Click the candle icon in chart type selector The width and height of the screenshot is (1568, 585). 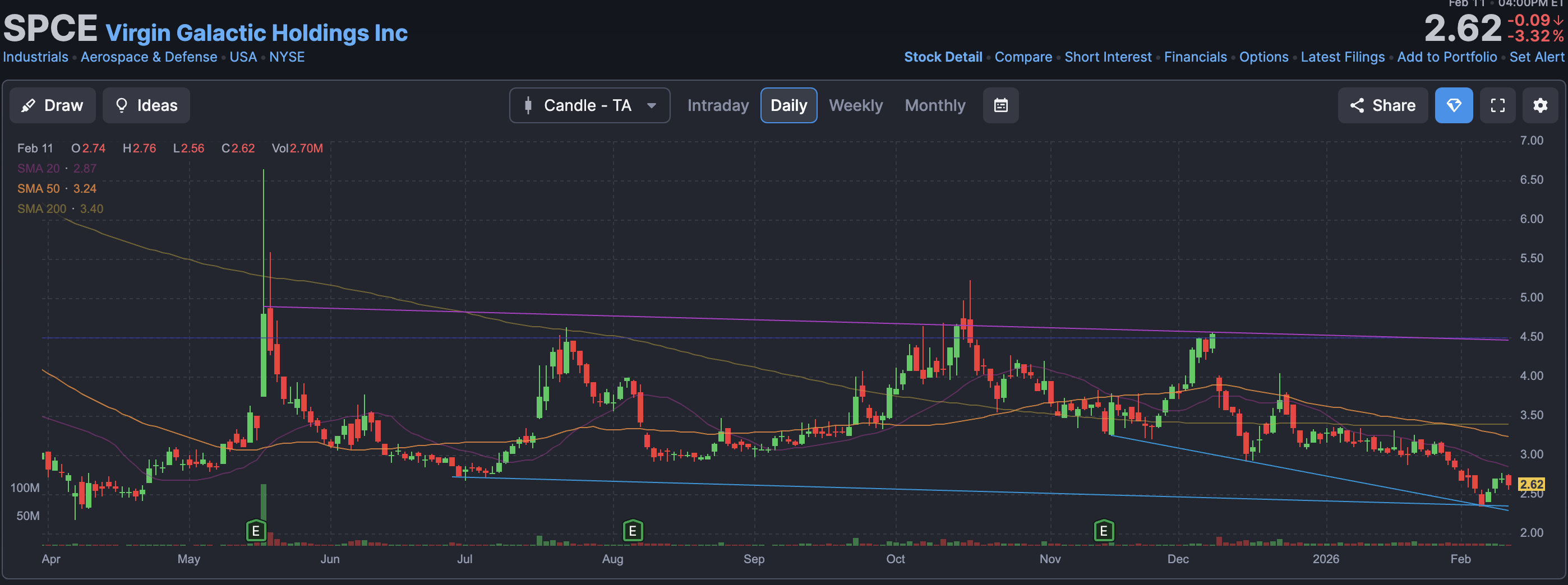pos(528,105)
